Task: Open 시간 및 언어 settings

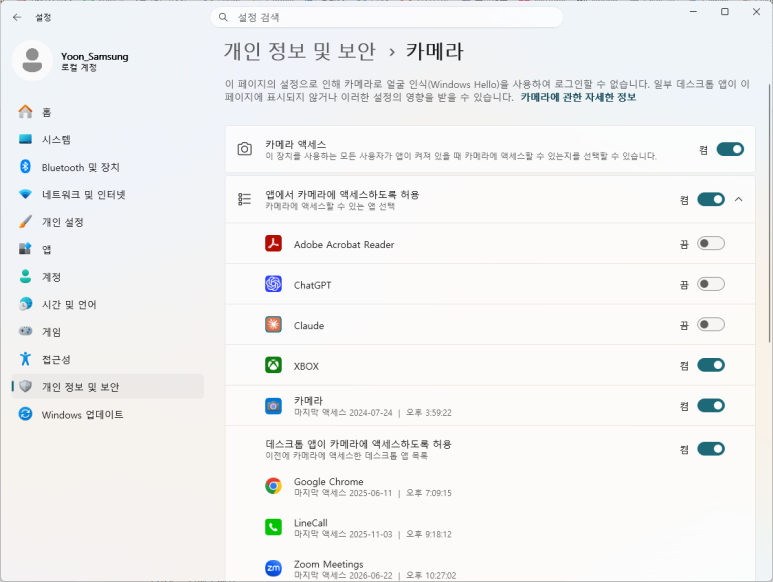Action: [x=107, y=304]
